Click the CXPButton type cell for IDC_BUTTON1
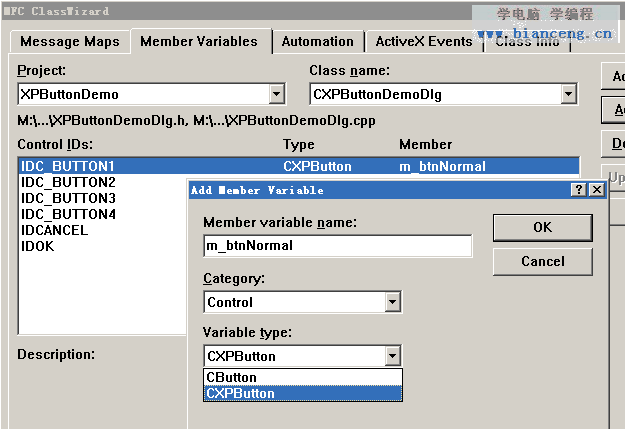The image size is (625, 429). 317,166
